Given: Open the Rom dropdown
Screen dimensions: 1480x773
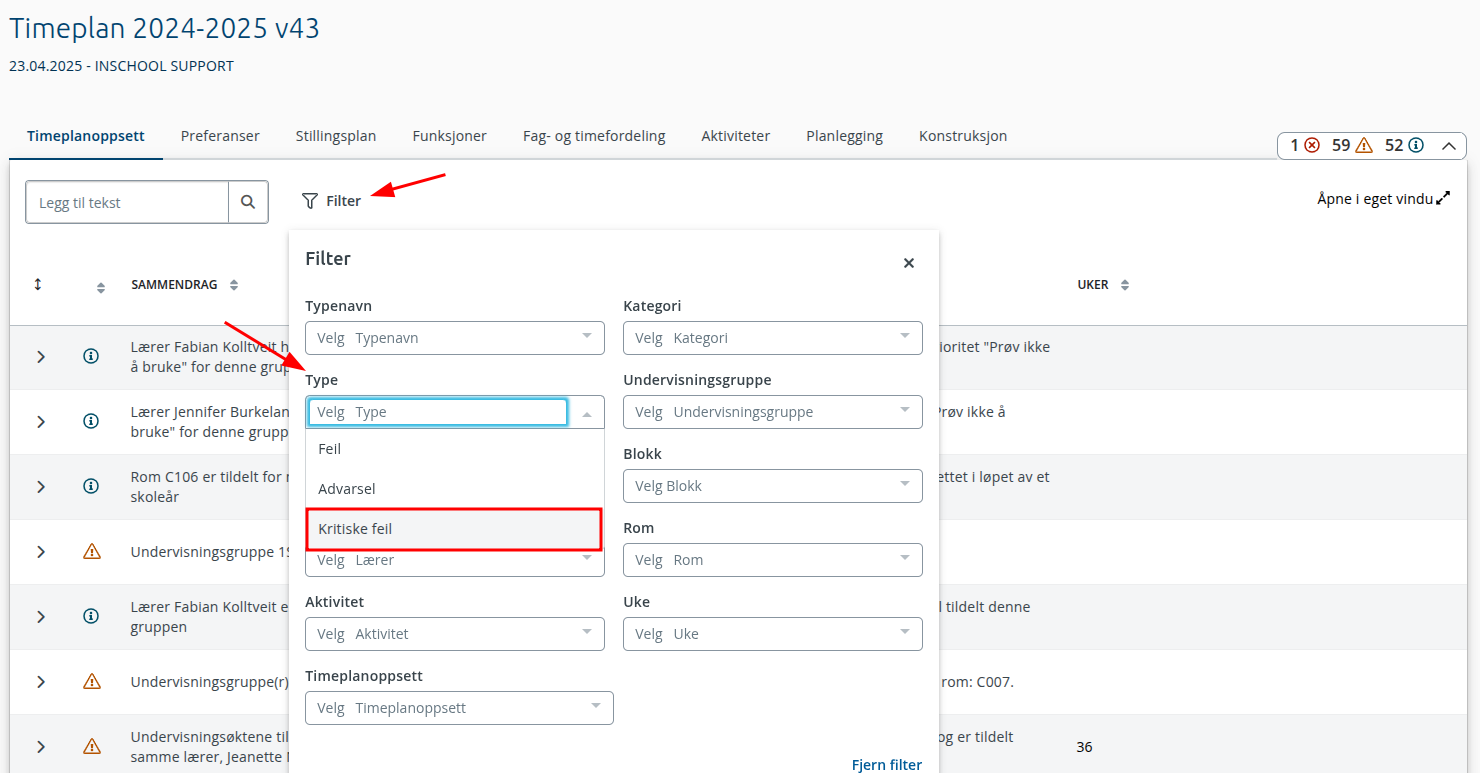Looking at the screenshot, I should [x=773, y=560].
